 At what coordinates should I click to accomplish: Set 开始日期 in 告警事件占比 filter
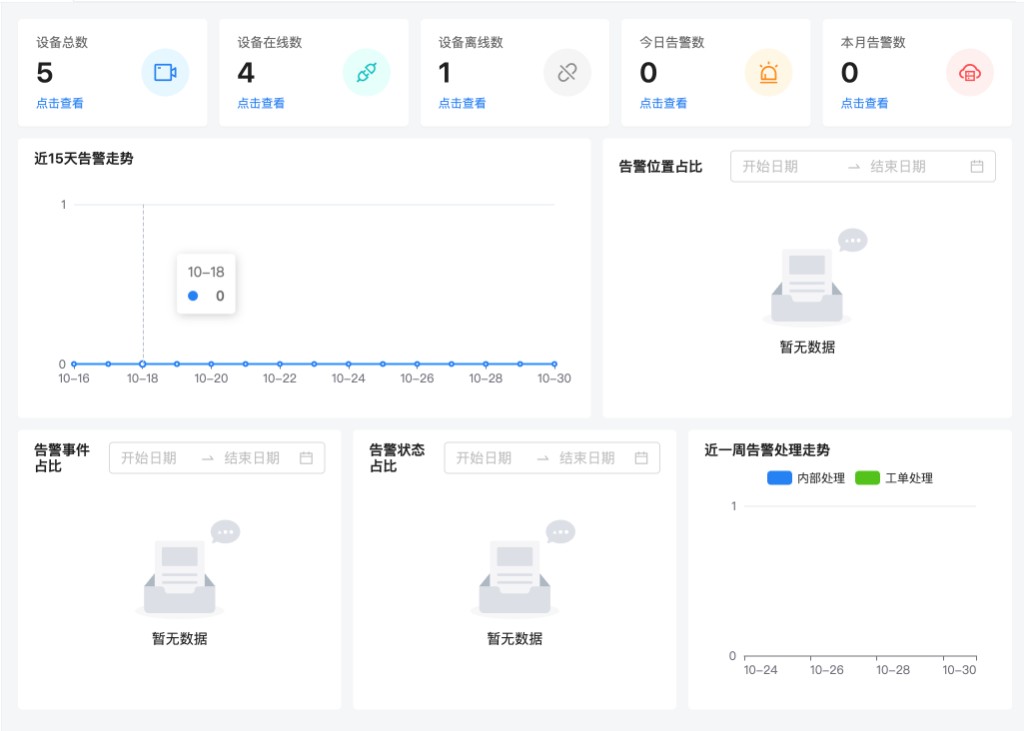(x=149, y=458)
